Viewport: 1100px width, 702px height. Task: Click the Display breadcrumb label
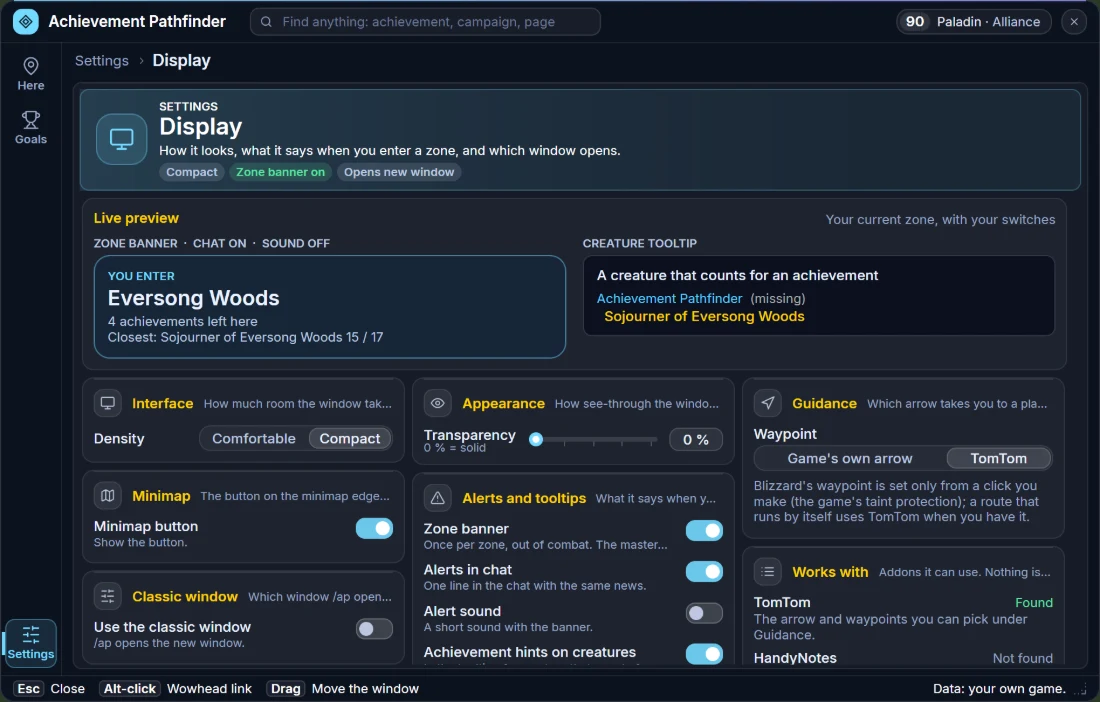coord(182,61)
